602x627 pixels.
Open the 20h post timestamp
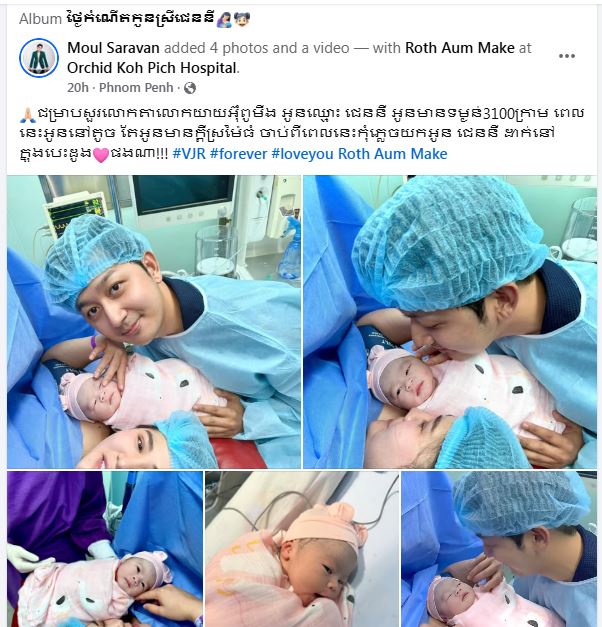tap(78, 88)
